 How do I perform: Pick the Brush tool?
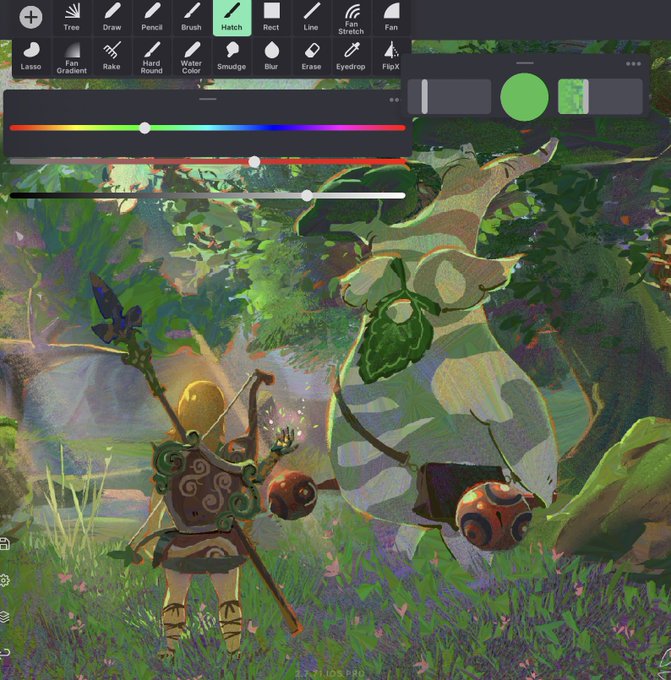click(191, 17)
